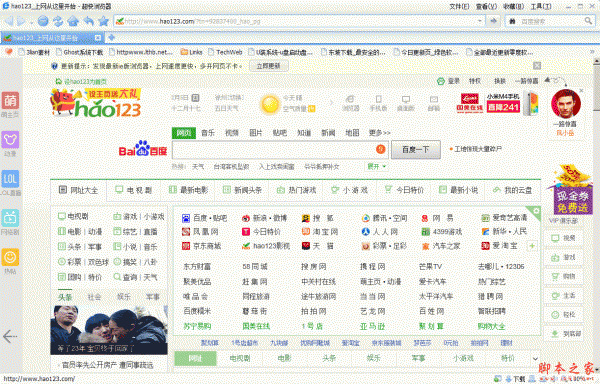Click the 百度·贴吧 site icon link
This screenshot has height=384, width=600.
pos(205,218)
